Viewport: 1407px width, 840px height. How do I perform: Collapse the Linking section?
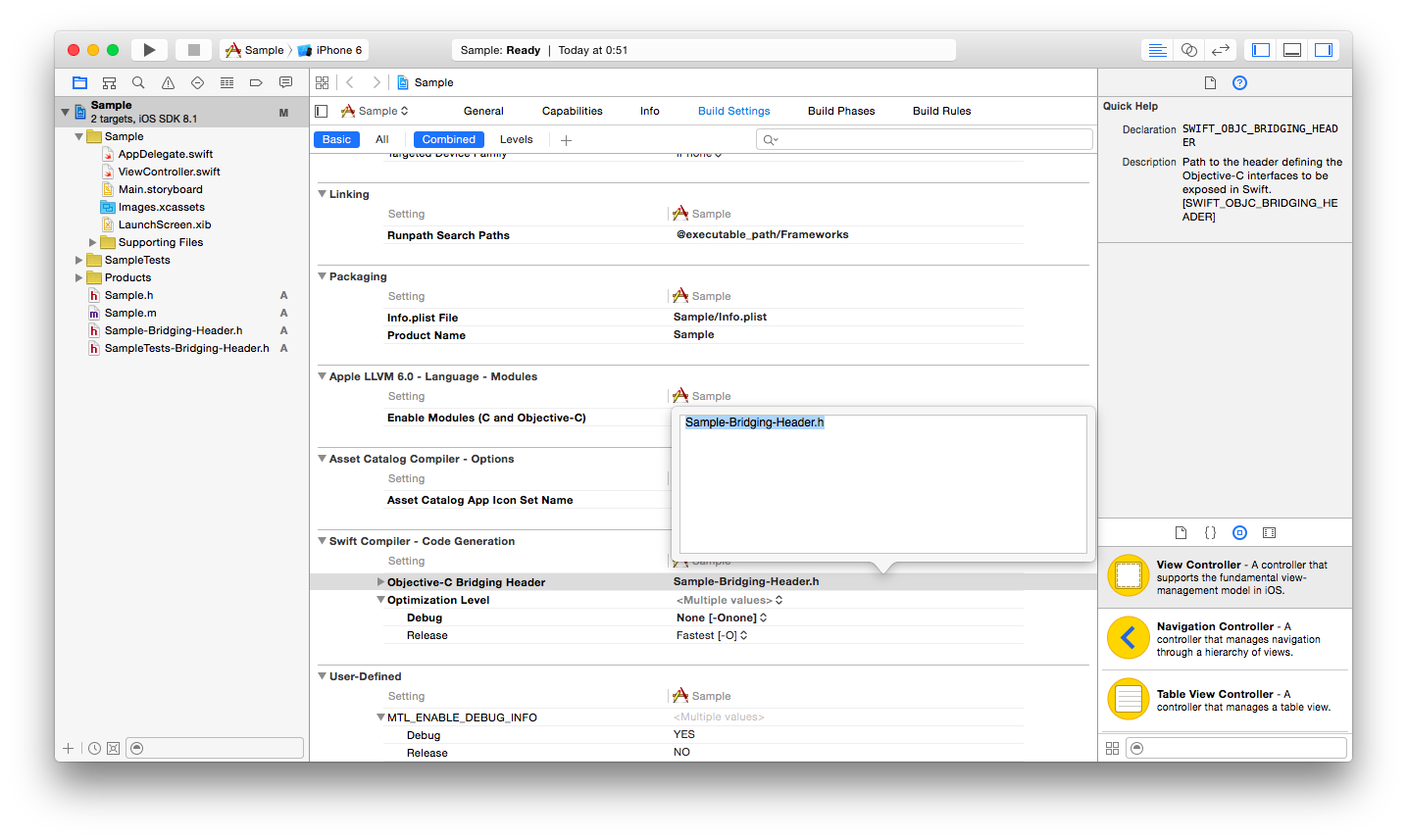tap(322, 194)
